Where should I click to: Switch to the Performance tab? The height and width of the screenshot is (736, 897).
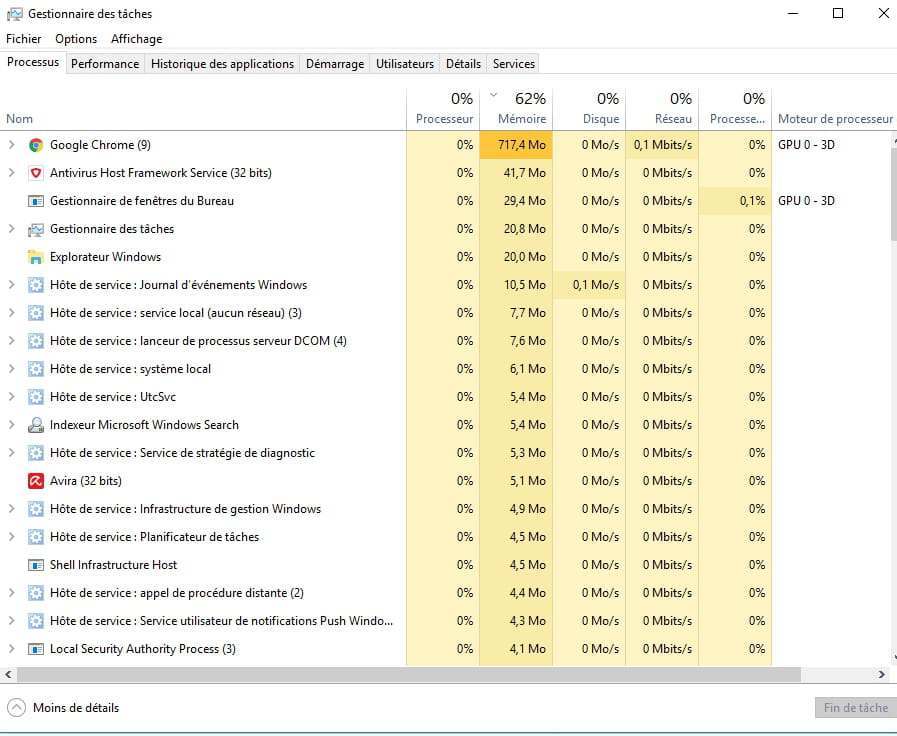pos(105,64)
